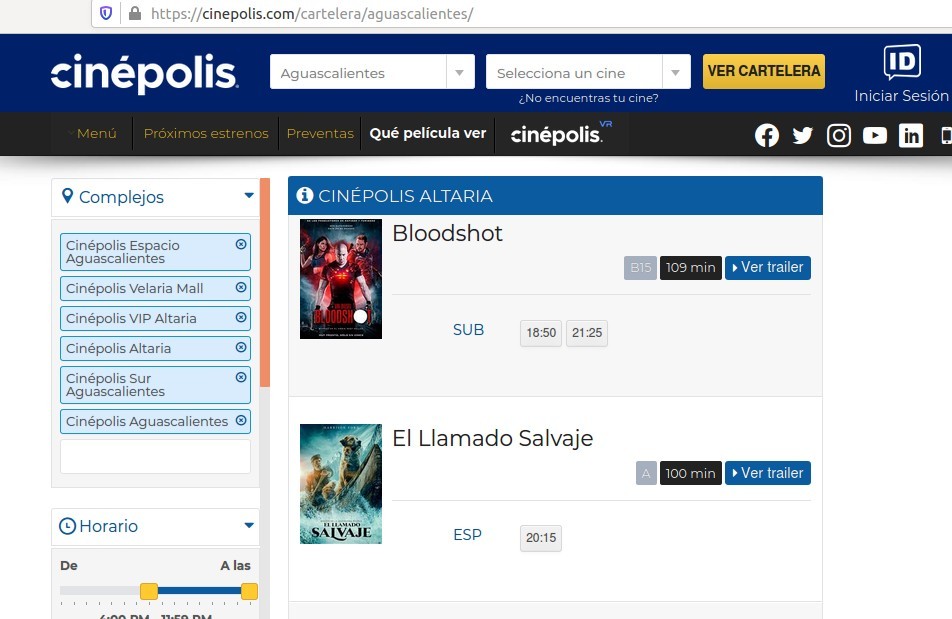Click the info icon beside Cinépolis Altaria
Image resolution: width=952 pixels, height=619 pixels.
click(x=304, y=195)
